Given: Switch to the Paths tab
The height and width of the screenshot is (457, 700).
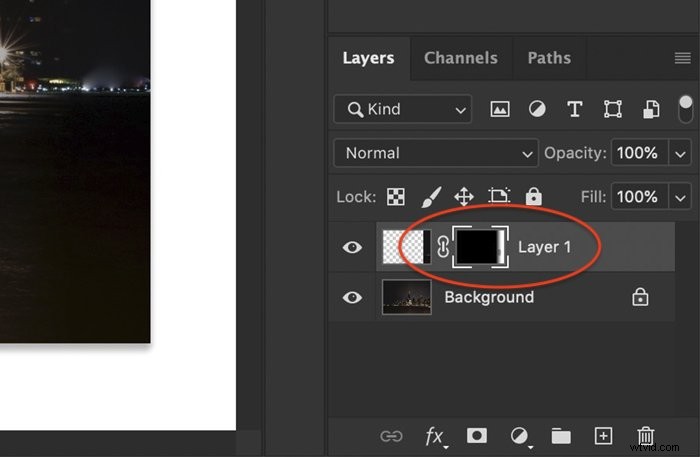Looking at the screenshot, I should (x=549, y=58).
